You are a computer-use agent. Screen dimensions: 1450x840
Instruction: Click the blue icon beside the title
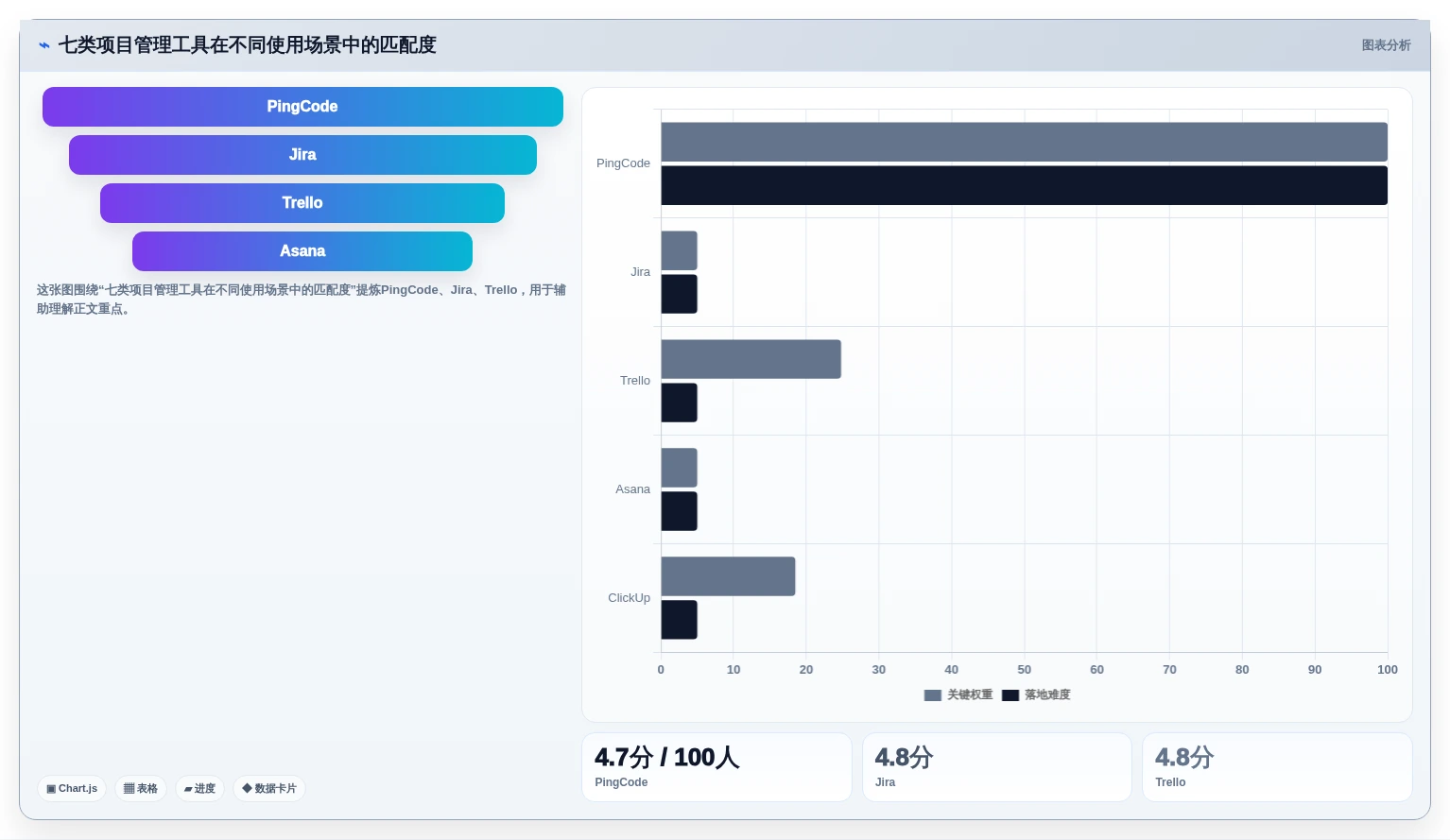click(43, 45)
